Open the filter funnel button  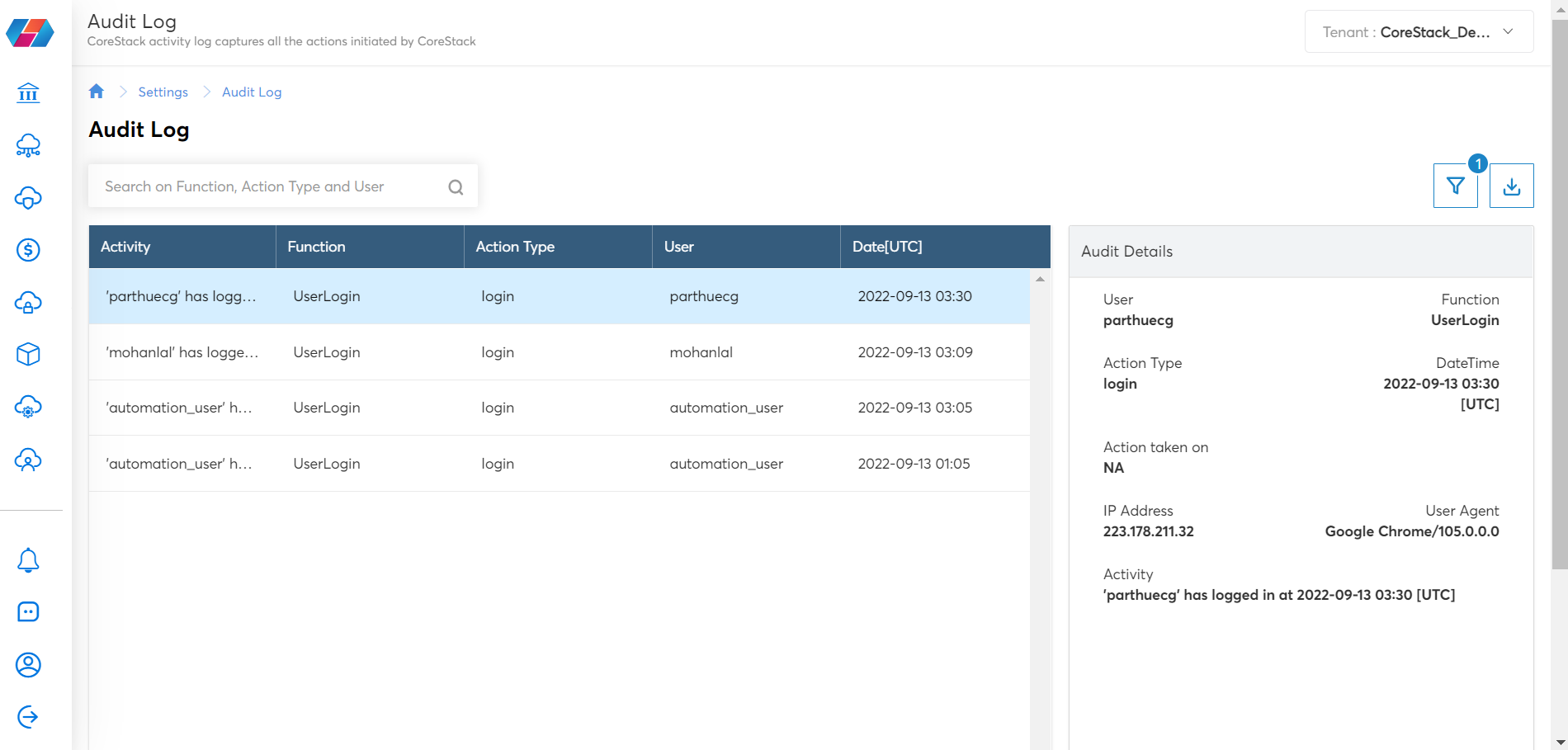[1456, 186]
